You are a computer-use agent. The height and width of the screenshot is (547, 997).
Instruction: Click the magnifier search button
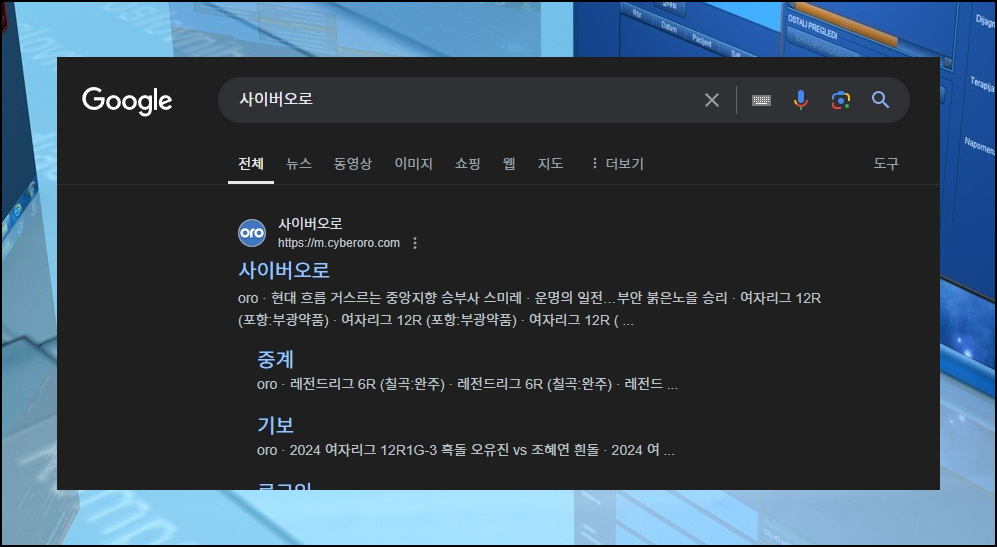881,100
